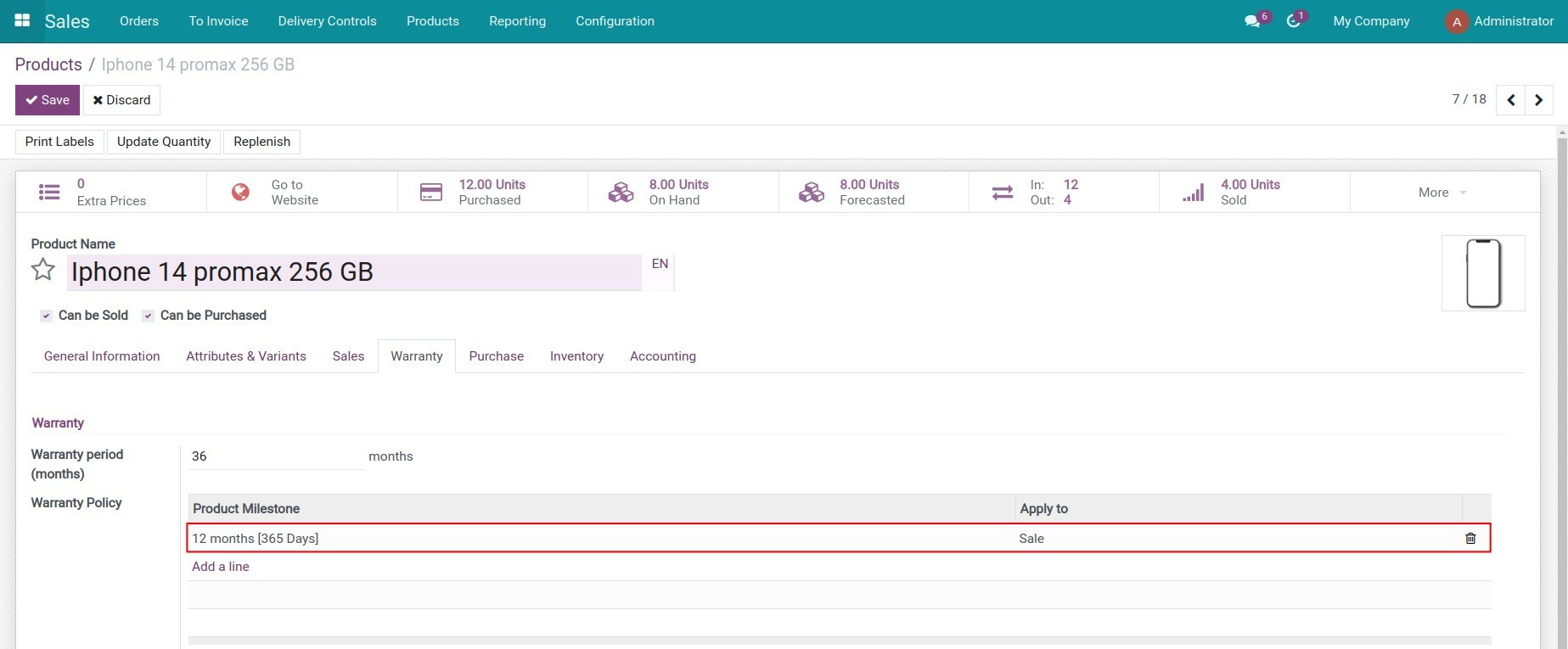This screenshot has height=649, width=1568.
Task: Click the warranty period months input field
Action: click(x=276, y=456)
